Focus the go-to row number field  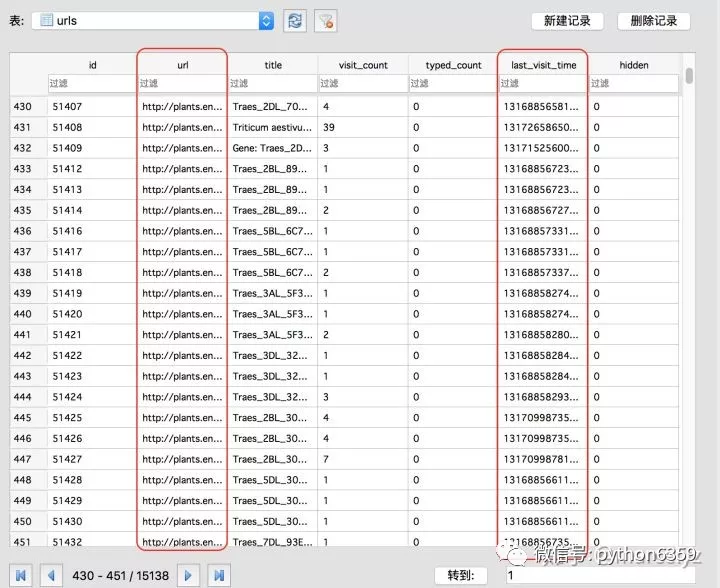click(x=600, y=575)
